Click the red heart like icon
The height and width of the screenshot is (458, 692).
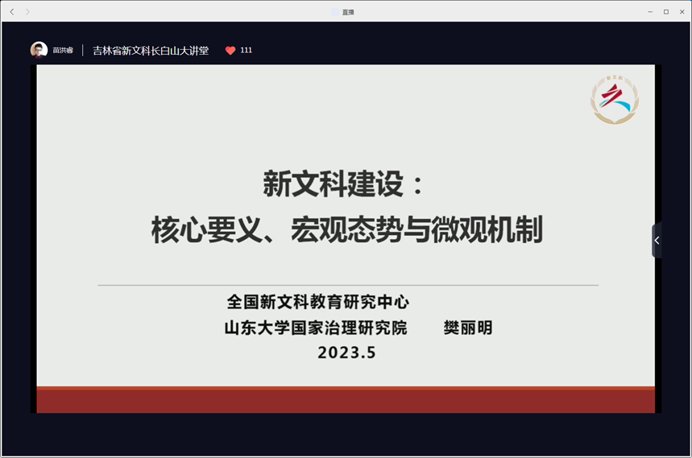(230, 50)
